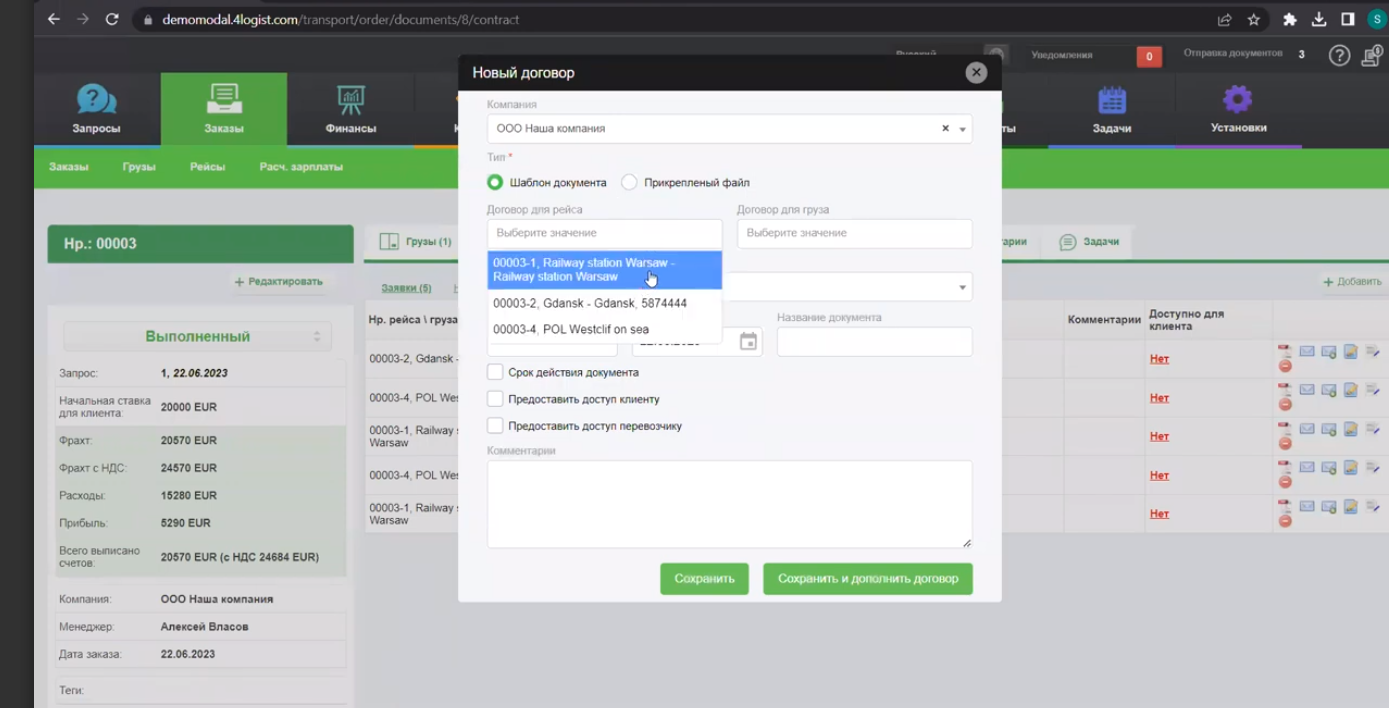Select the Прикрепленый файл radio option
Image resolution: width=1389 pixels, height=708 pixels.
tap(629, 182)
